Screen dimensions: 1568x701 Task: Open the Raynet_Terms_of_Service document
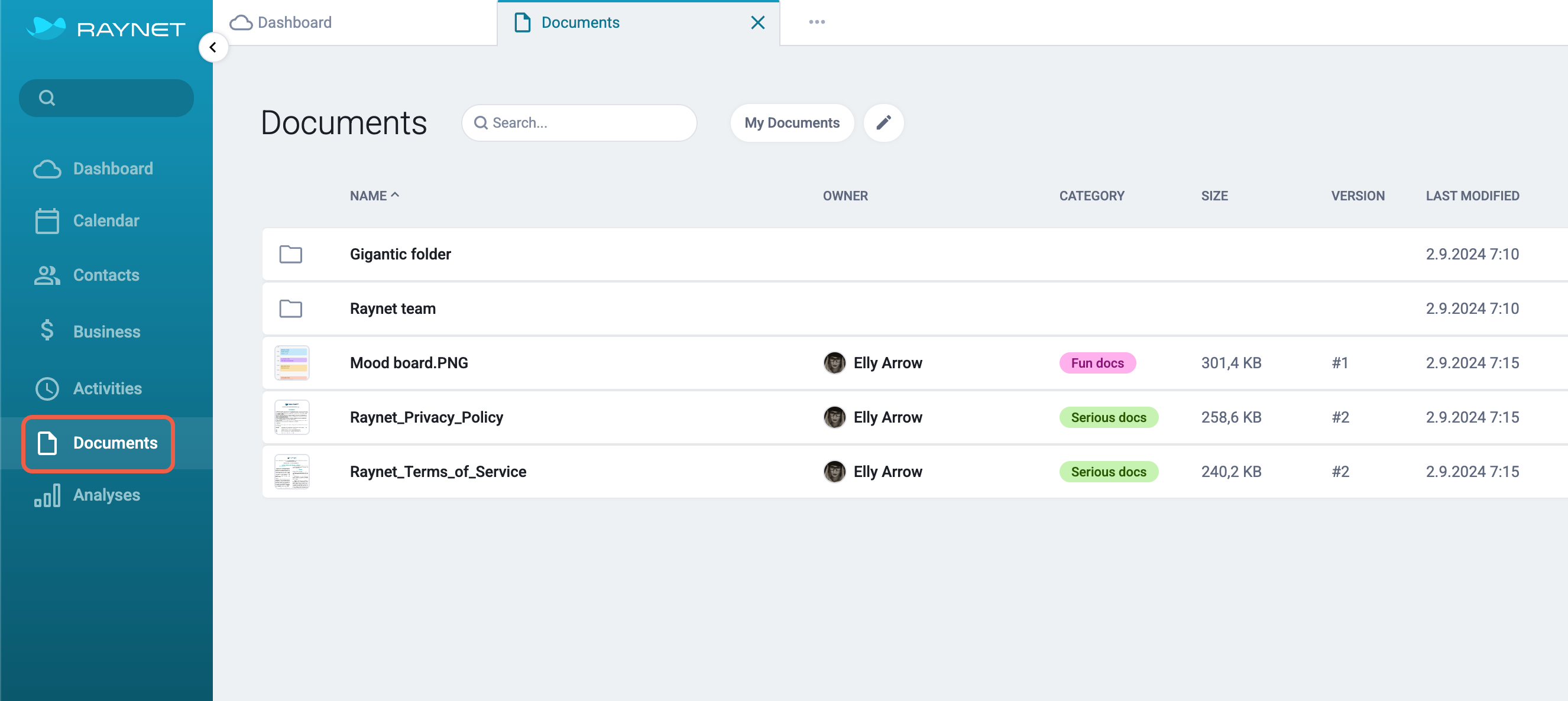[x=438, y=472]
